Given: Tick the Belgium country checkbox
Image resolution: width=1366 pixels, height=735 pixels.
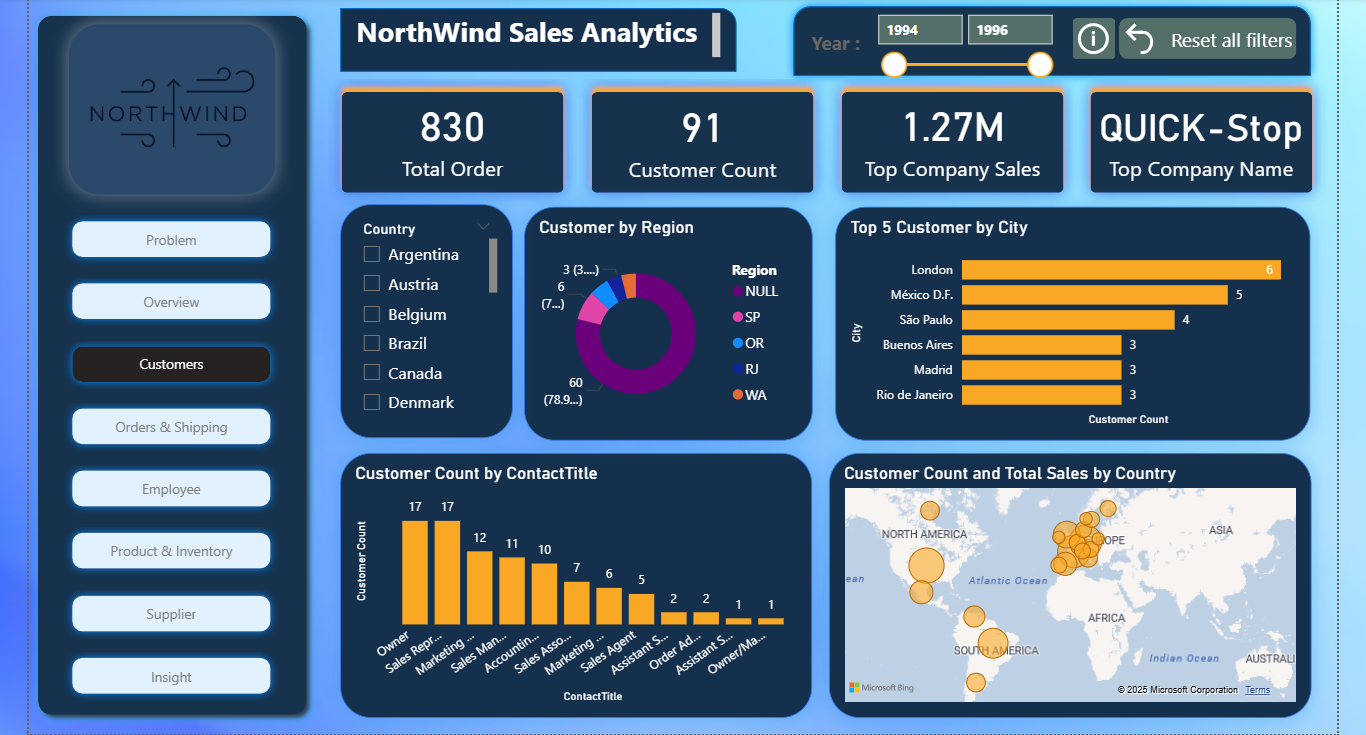Looking at the screenshot, I should click(372, 314).
